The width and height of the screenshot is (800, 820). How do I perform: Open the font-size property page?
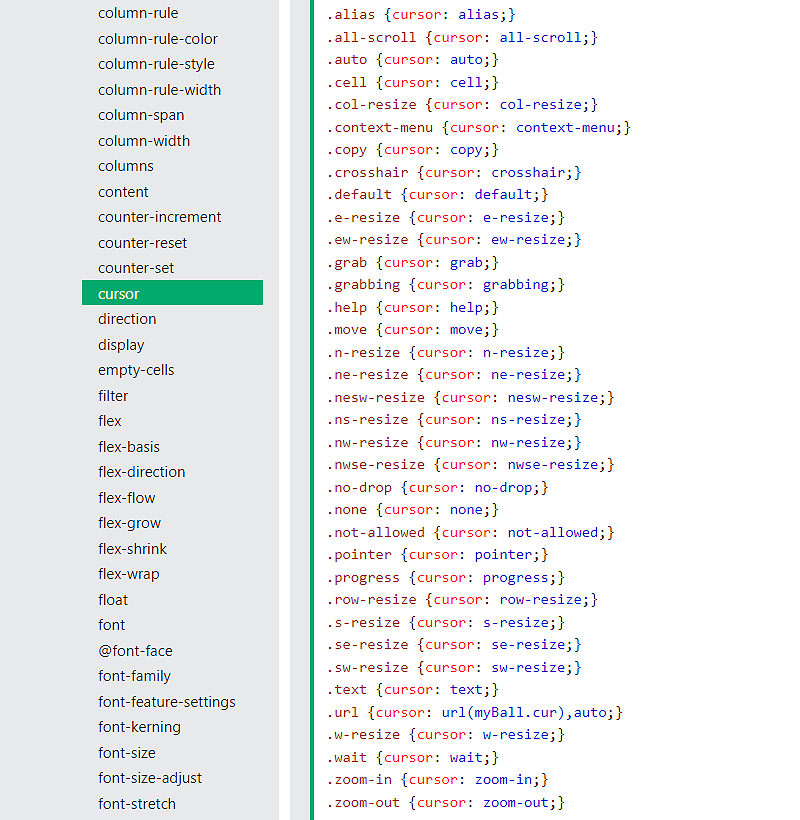(x=127, y=753)
